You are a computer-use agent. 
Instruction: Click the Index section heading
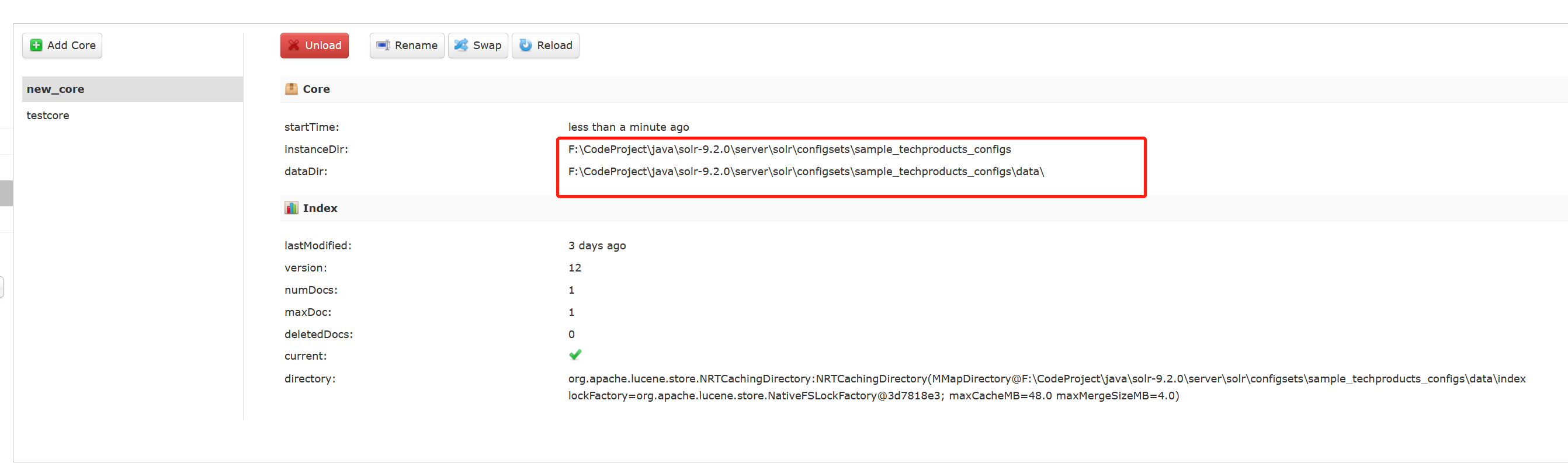[x=320, y=208]
